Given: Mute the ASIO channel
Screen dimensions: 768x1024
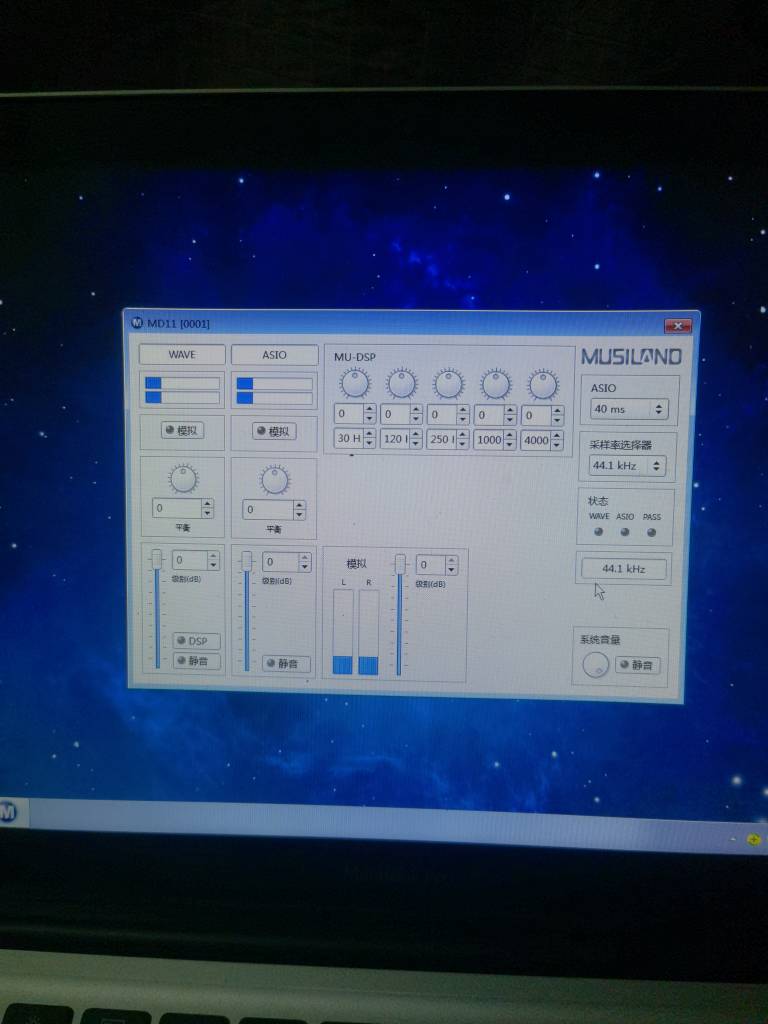Looking at the screenshot, I should (286, 664).
